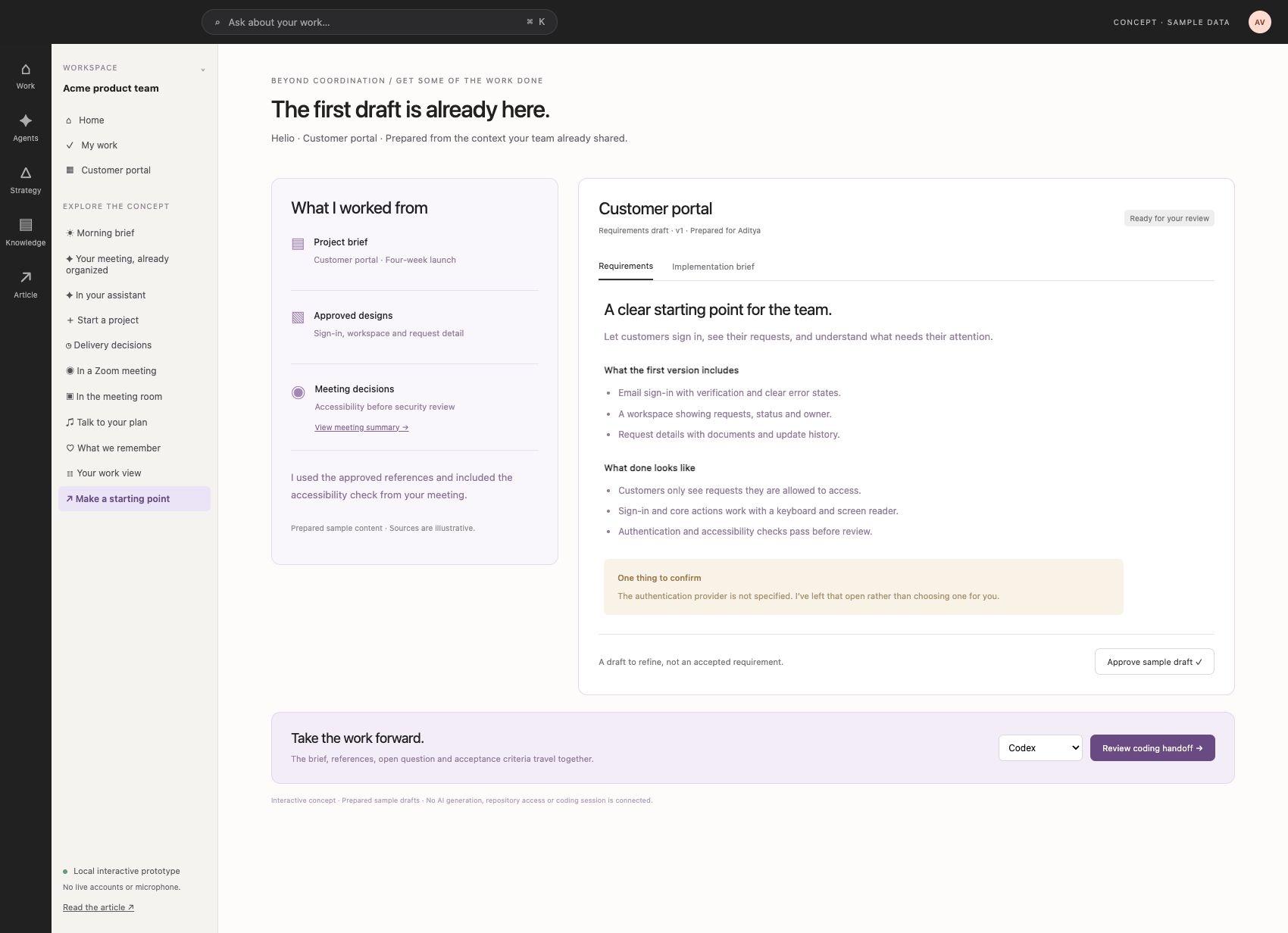Open My work in sidebar

click(x=134, y=145)
